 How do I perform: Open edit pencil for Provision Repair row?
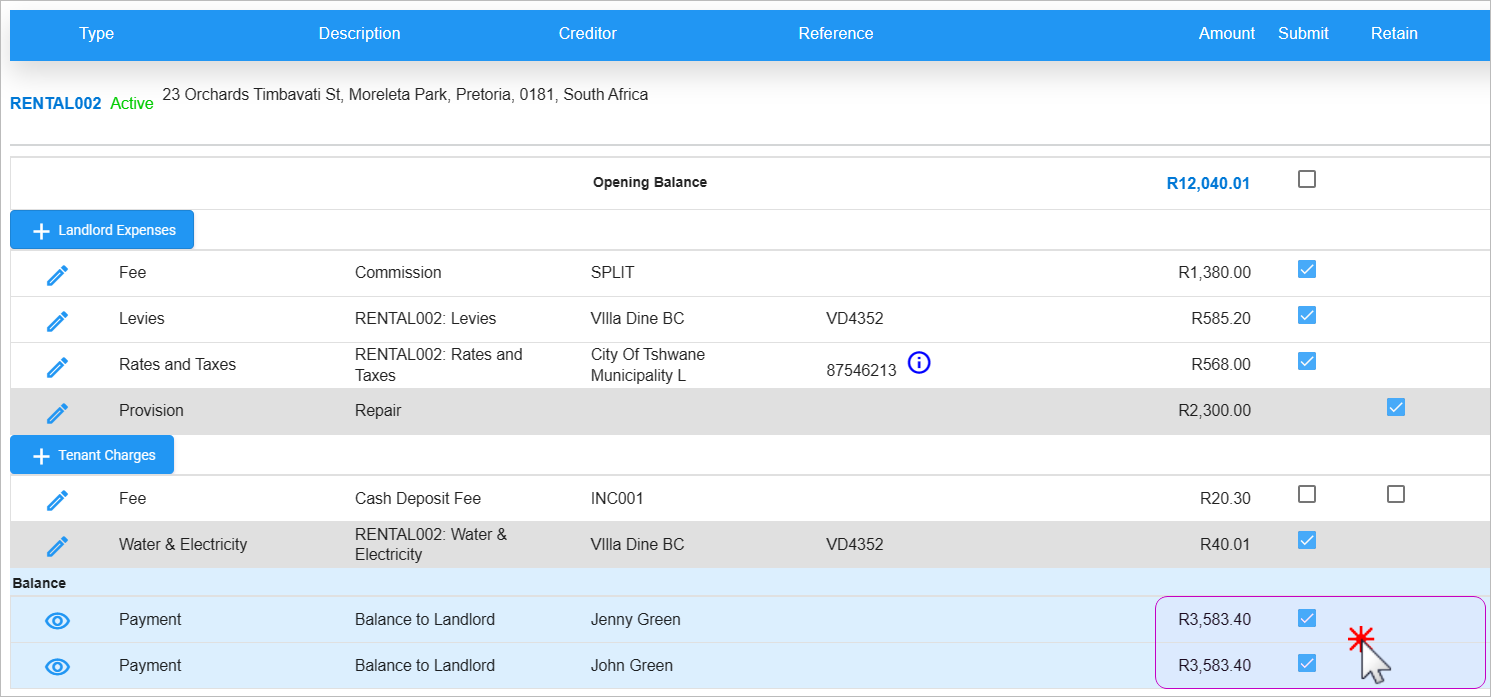point(58,412)
